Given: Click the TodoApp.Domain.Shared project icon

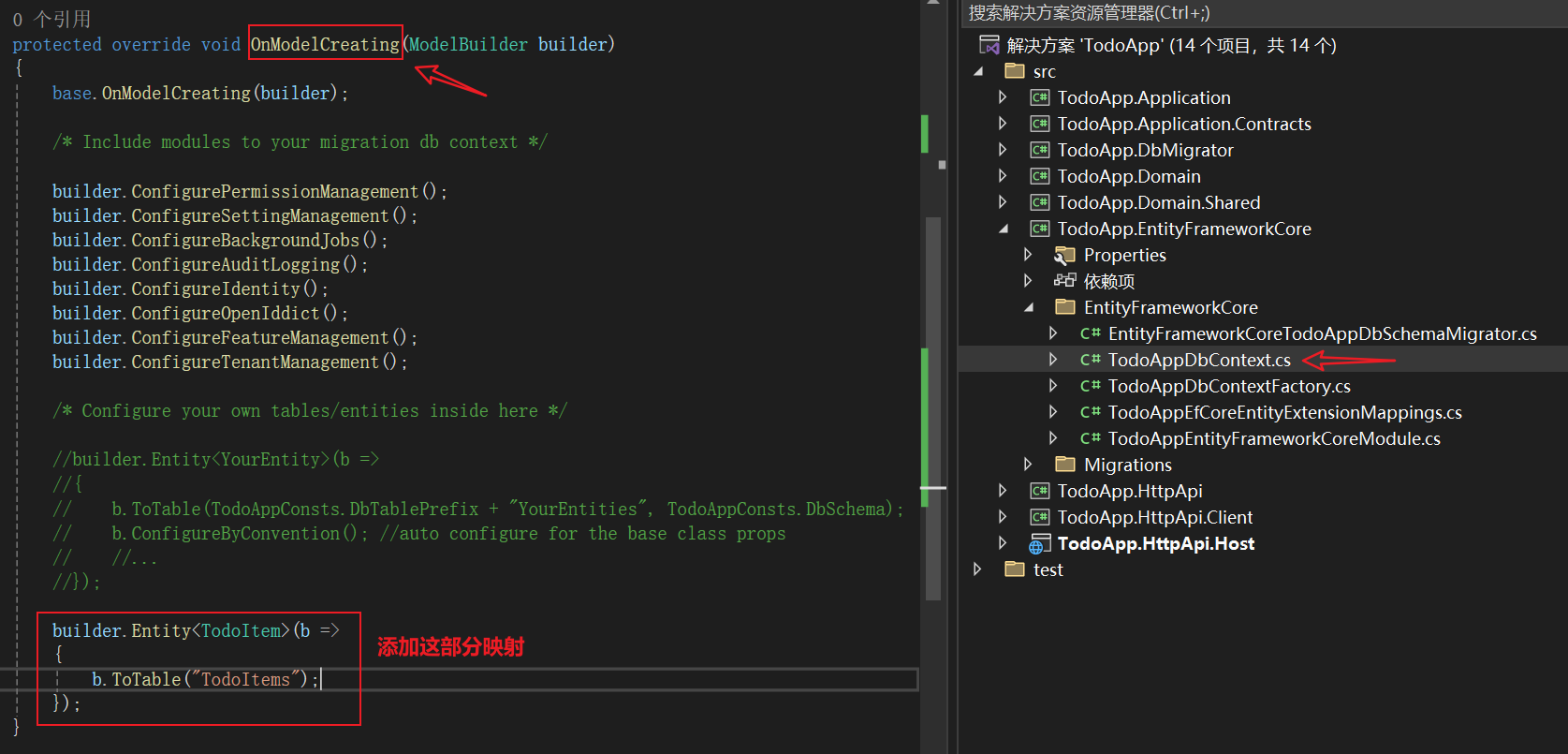Looking at the screenshot, I should pos(1039,202).
